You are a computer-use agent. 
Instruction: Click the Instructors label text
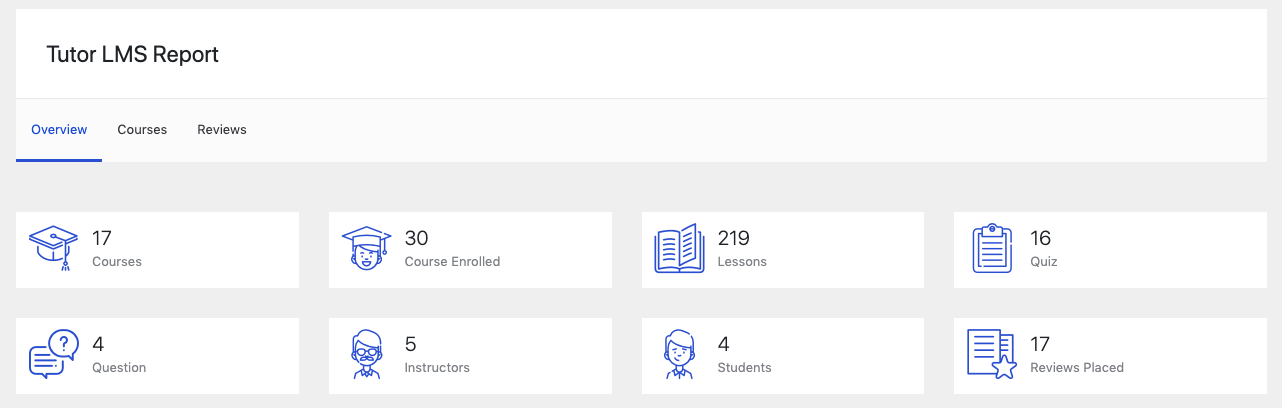(x=437, y=368)
